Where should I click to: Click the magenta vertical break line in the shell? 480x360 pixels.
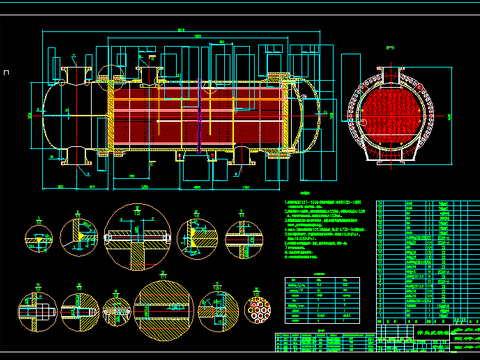199,116
